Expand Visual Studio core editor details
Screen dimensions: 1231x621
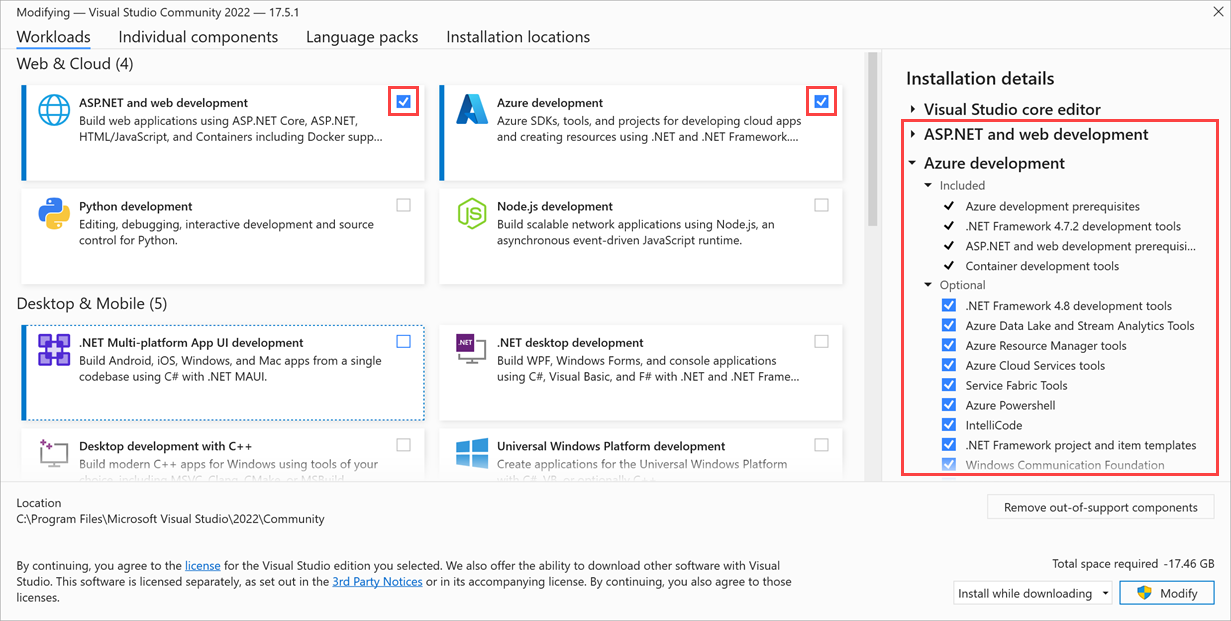912,110
